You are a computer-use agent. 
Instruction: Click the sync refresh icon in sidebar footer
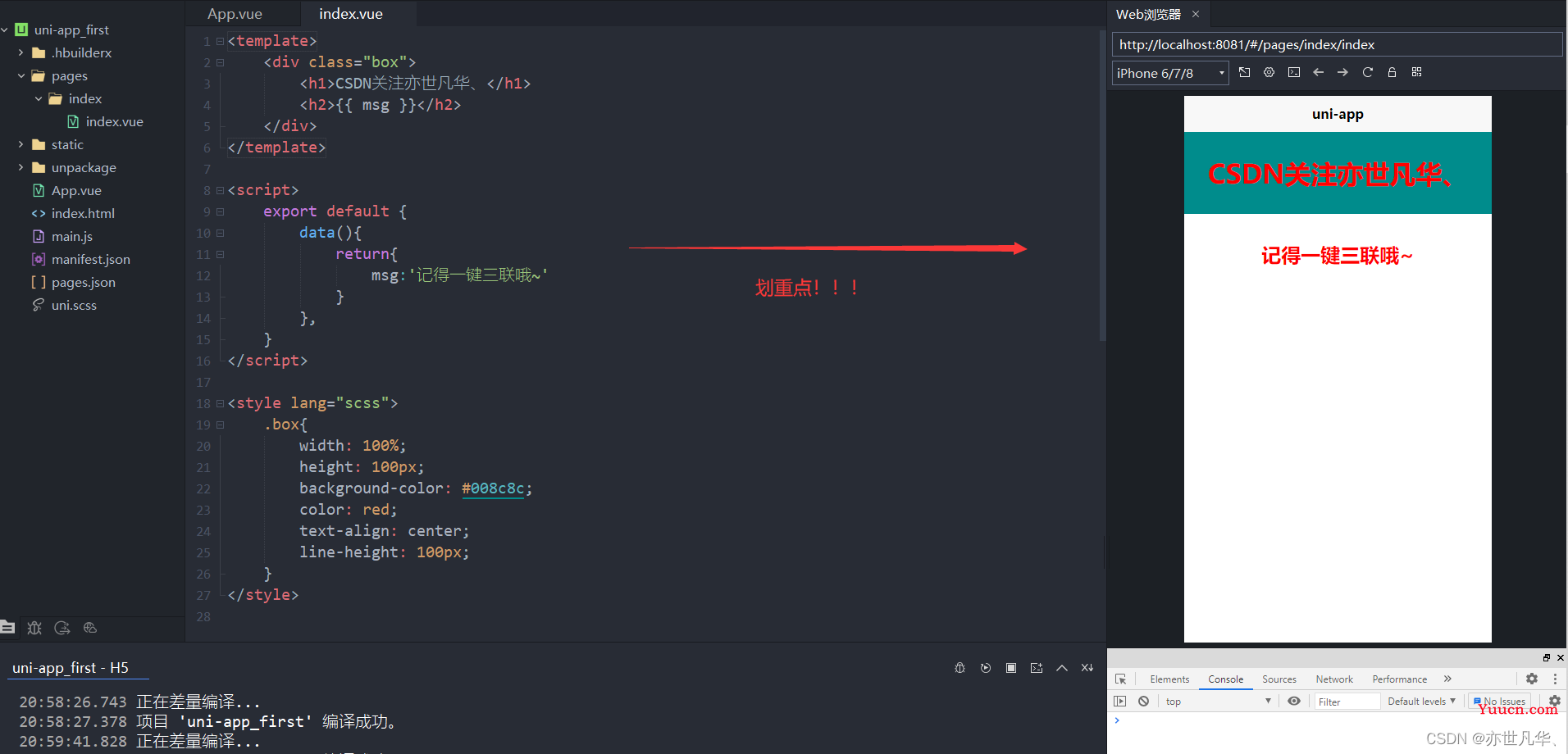tap(62, 627)
